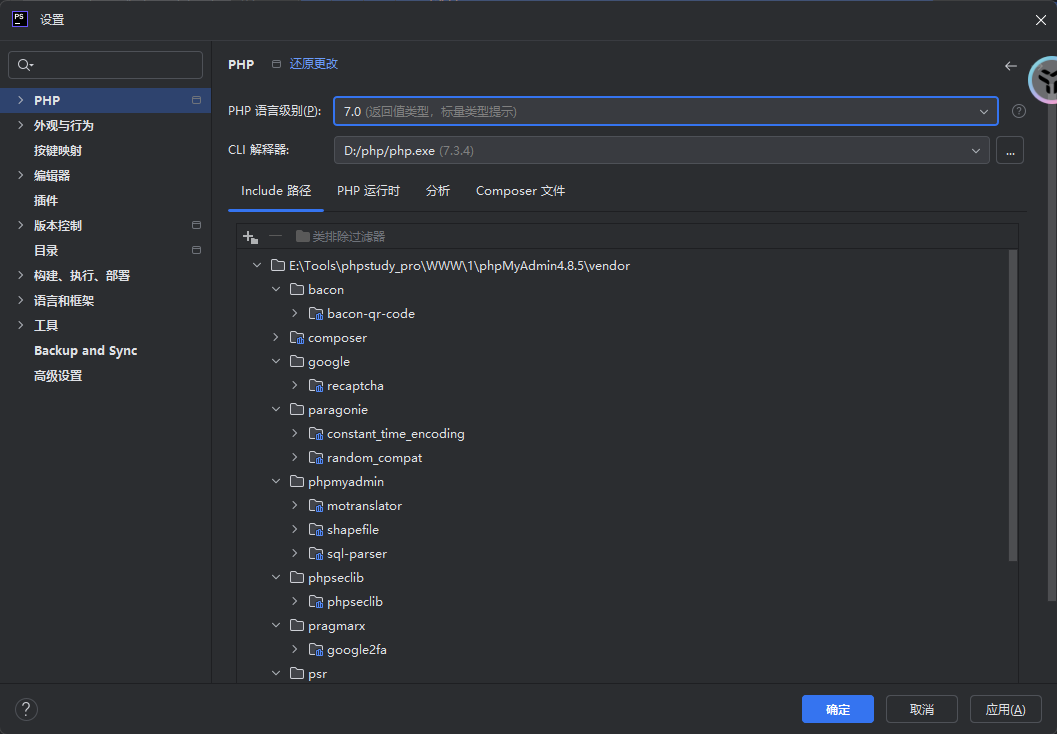The image size is (1057, 734).
Task: Switch to the Composer 文件 tab
Action: (x=520, y=191)
